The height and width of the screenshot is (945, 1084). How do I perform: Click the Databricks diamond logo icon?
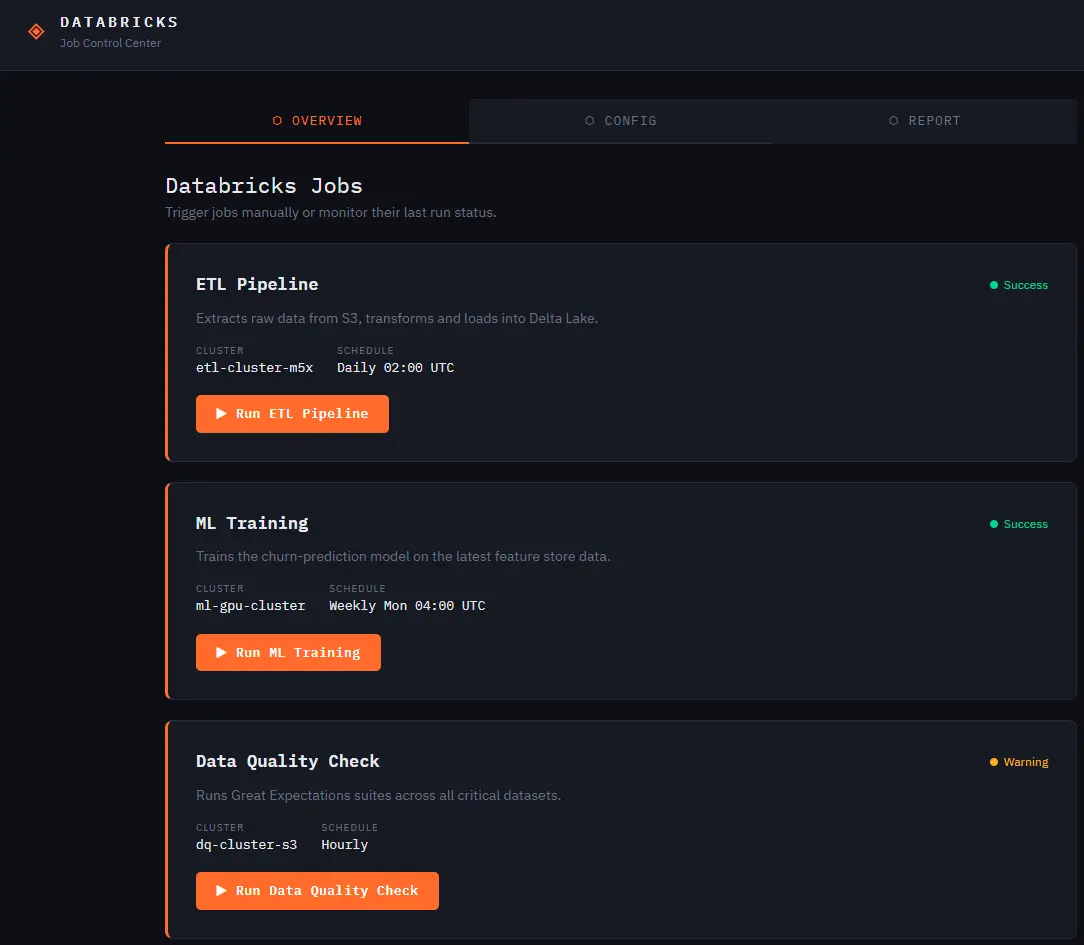(x=36, y=32)
